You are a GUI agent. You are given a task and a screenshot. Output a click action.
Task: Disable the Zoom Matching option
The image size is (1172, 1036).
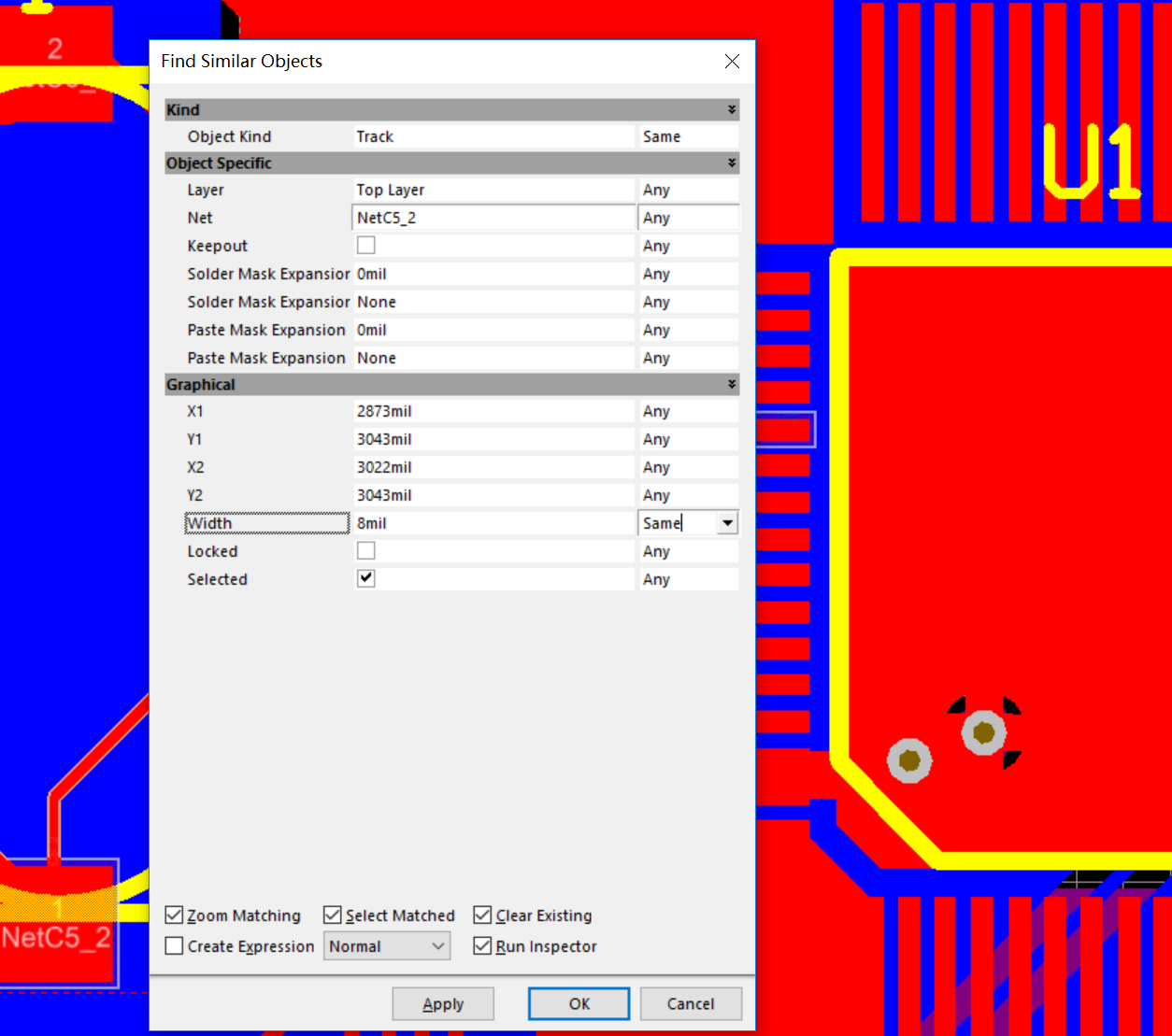click(x=175, y=915)
